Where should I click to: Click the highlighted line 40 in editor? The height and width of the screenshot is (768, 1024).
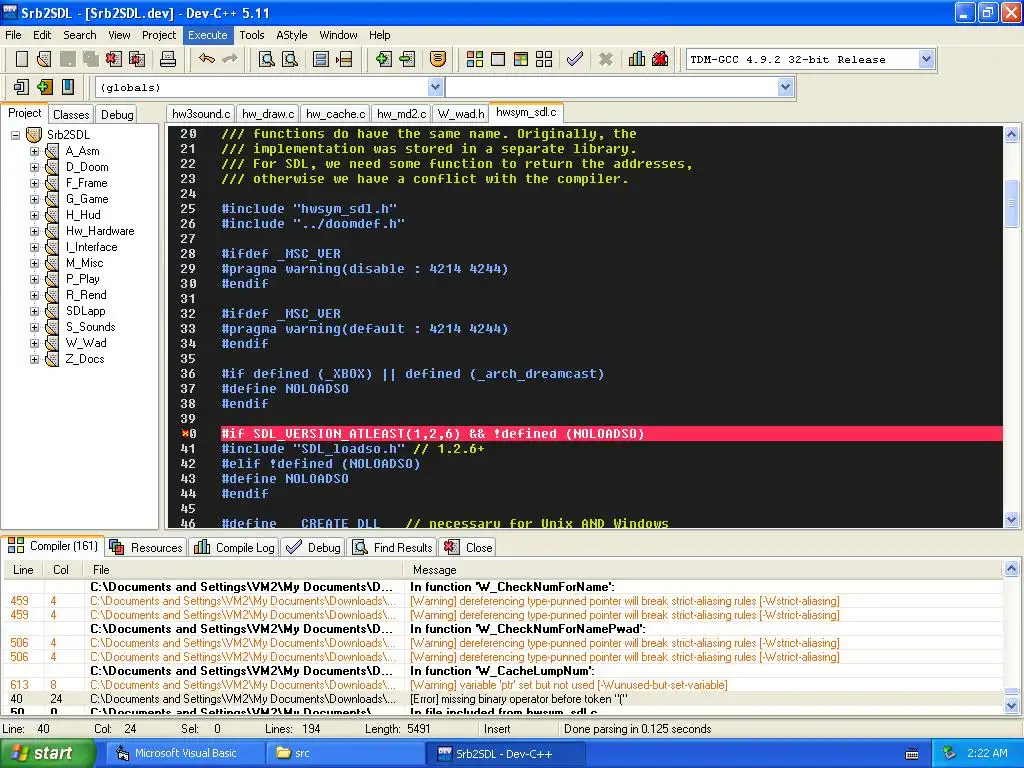(585, 434)
